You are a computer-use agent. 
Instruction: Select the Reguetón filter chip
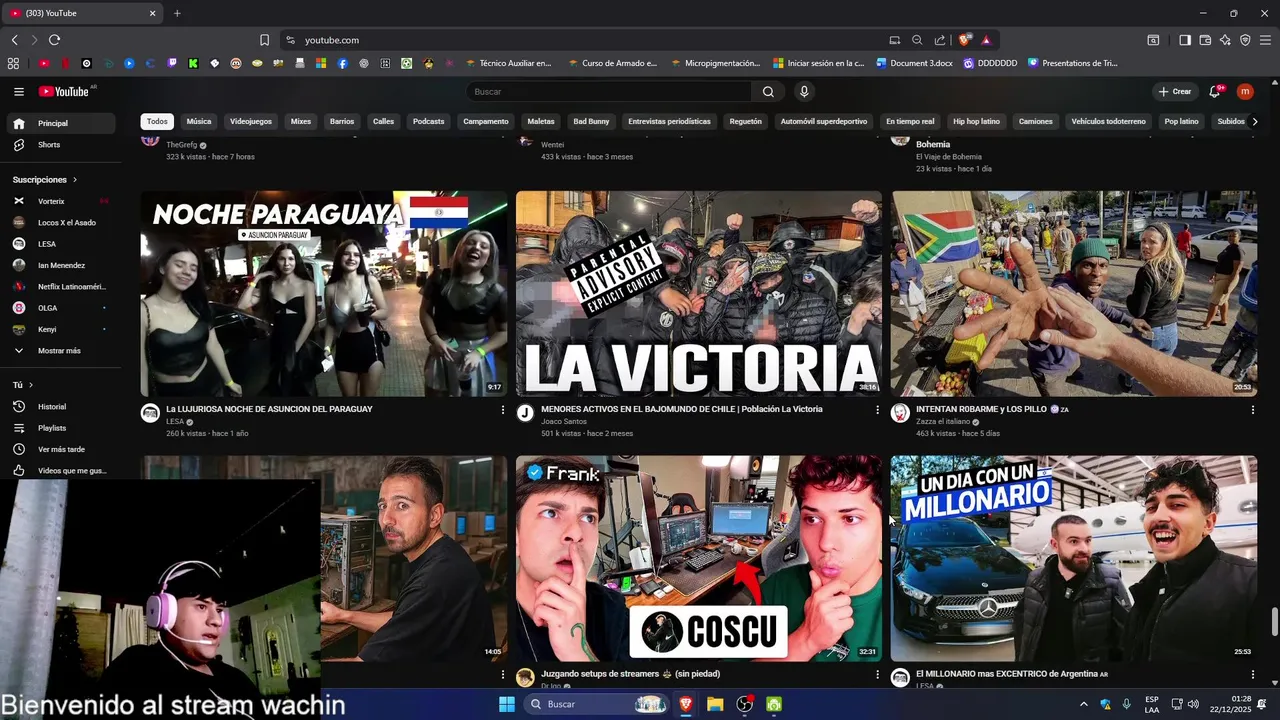pos(746,121)
